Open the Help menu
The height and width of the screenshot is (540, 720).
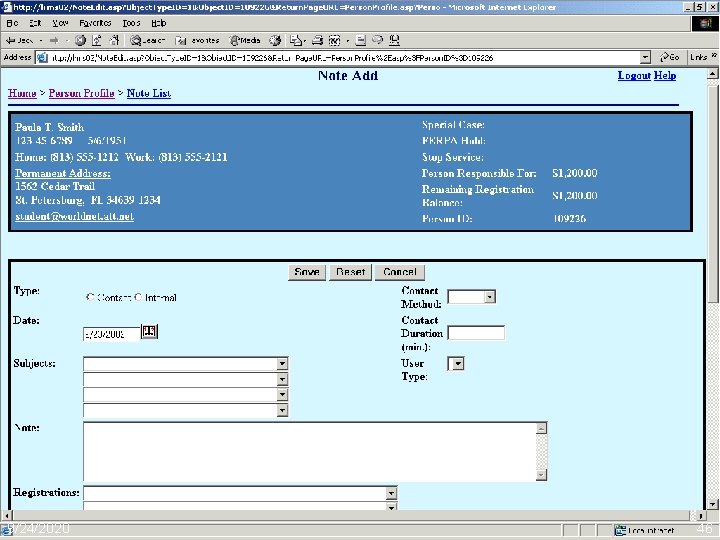[159, 23]
